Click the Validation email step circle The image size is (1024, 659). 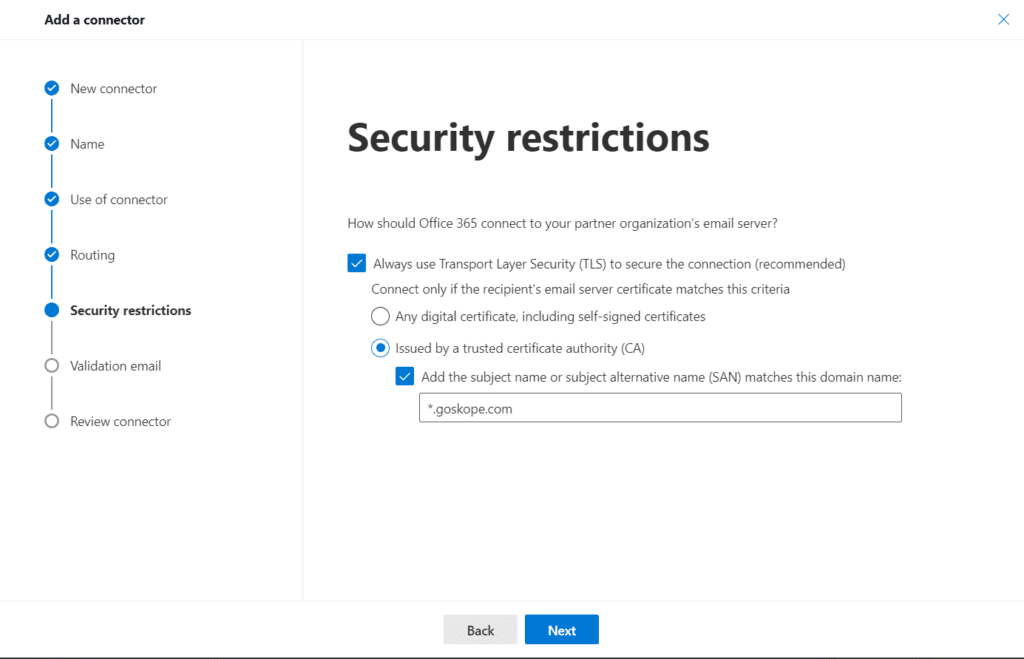pos(52,365)
